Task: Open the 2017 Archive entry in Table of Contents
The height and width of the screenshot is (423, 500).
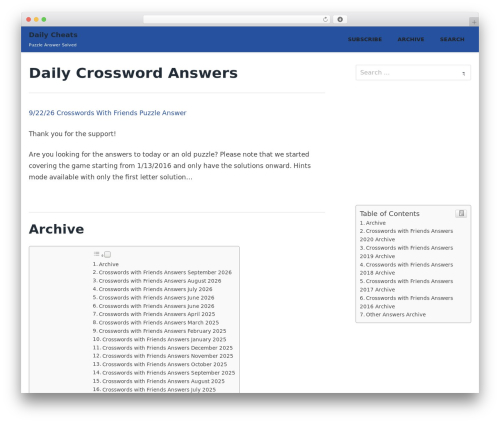Action: point(406,285)
